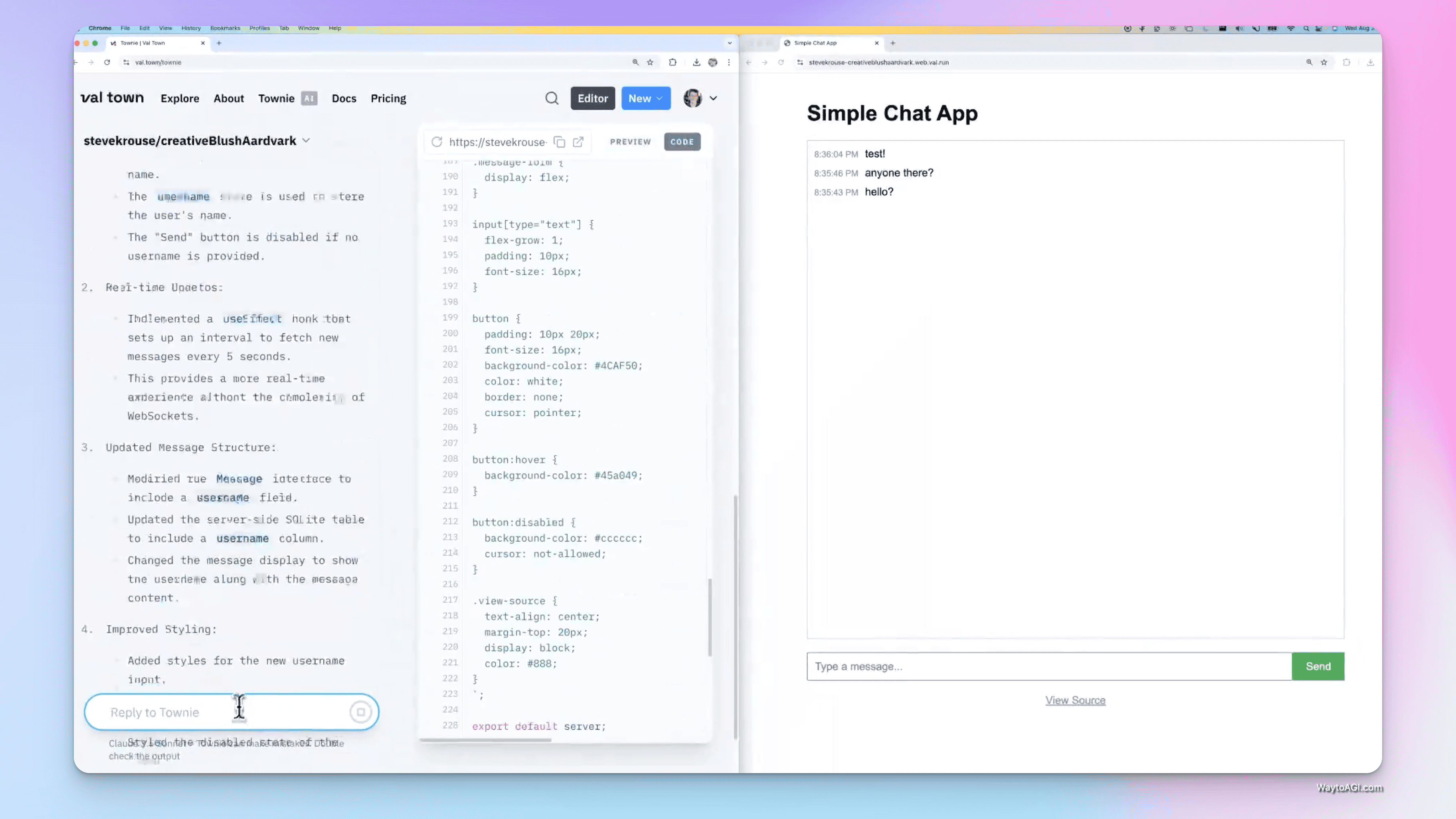Open the val in a new tab icon
This screenshot has width=1456, height=819.
[578, 142]
